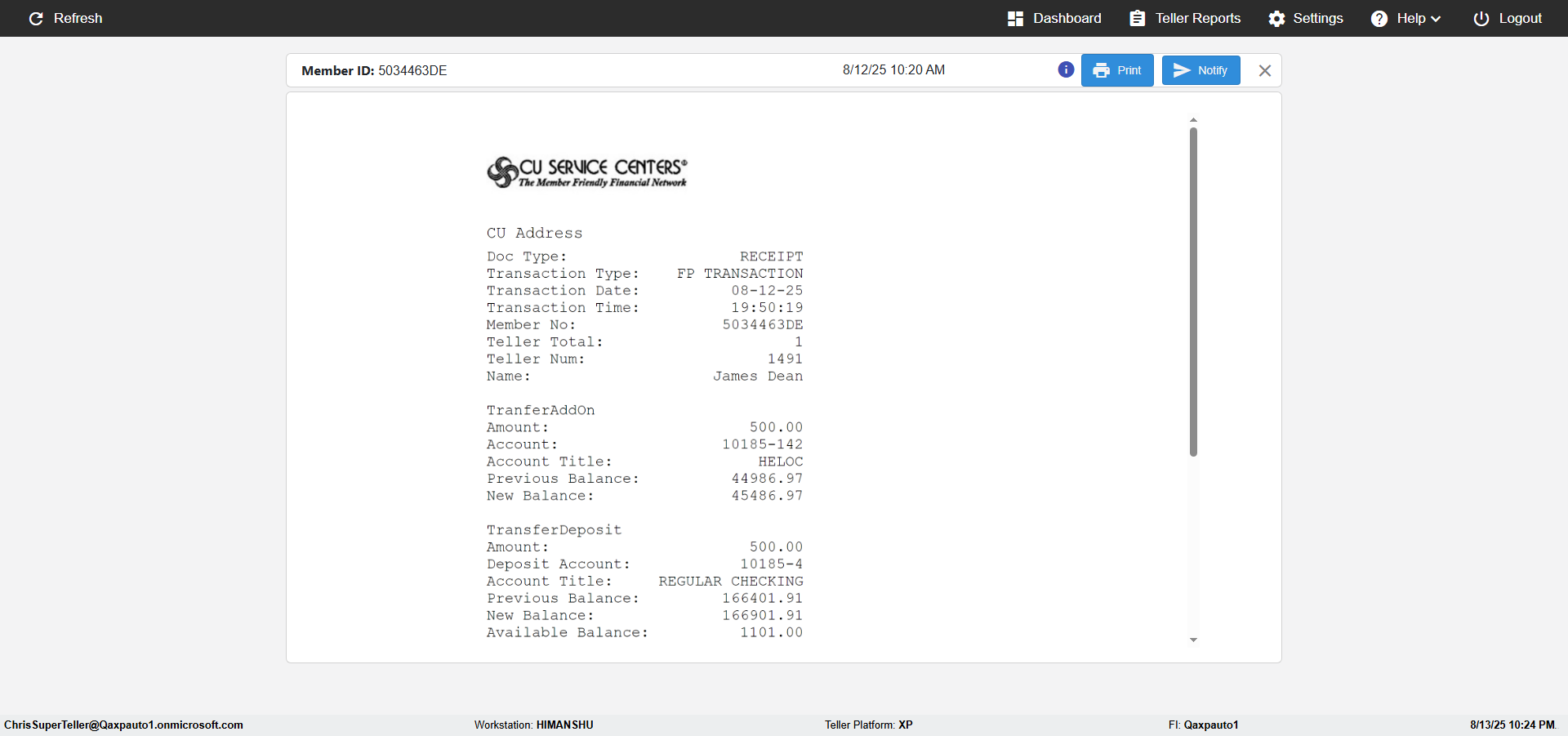Click the Refresh circular arrow icon
1568x736 pixels.
click(36, 19)
